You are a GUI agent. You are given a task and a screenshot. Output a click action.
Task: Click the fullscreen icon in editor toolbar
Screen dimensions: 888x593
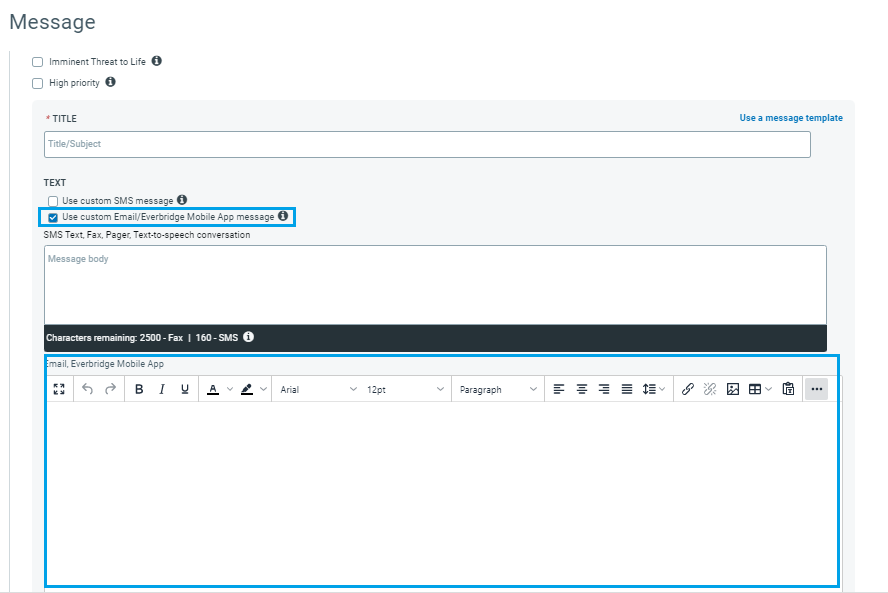59,389
